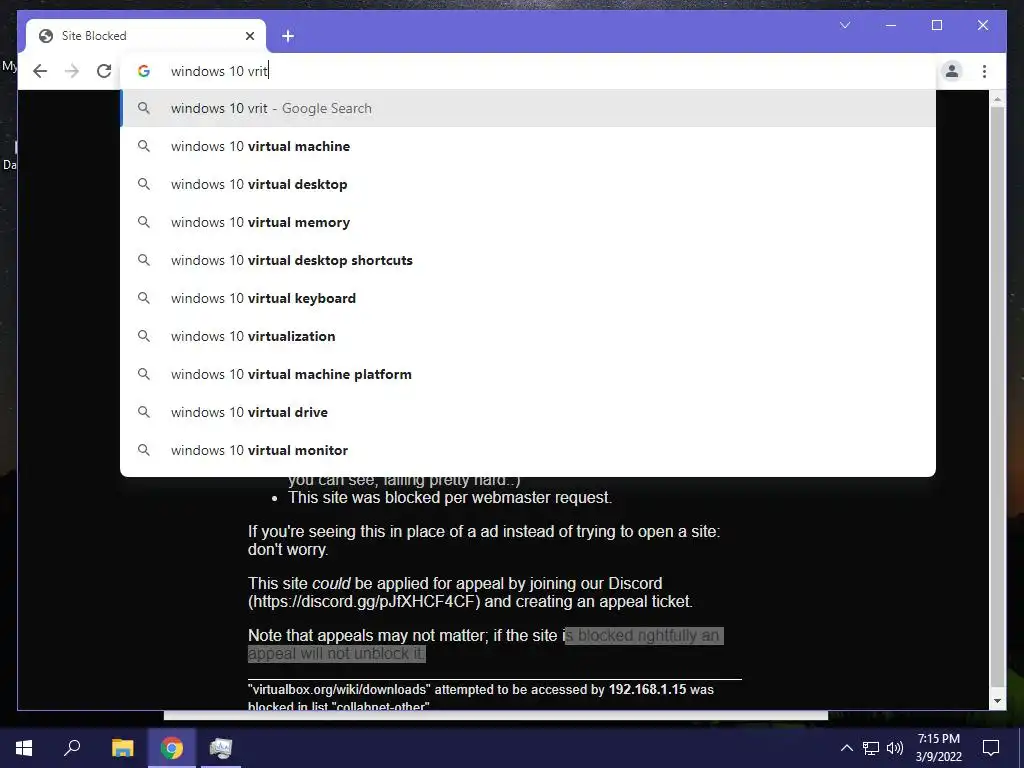Open the last pinned taskbar app icon
Image resolution: width=1024 pixels, height=768 pixels.
(221, 748)
